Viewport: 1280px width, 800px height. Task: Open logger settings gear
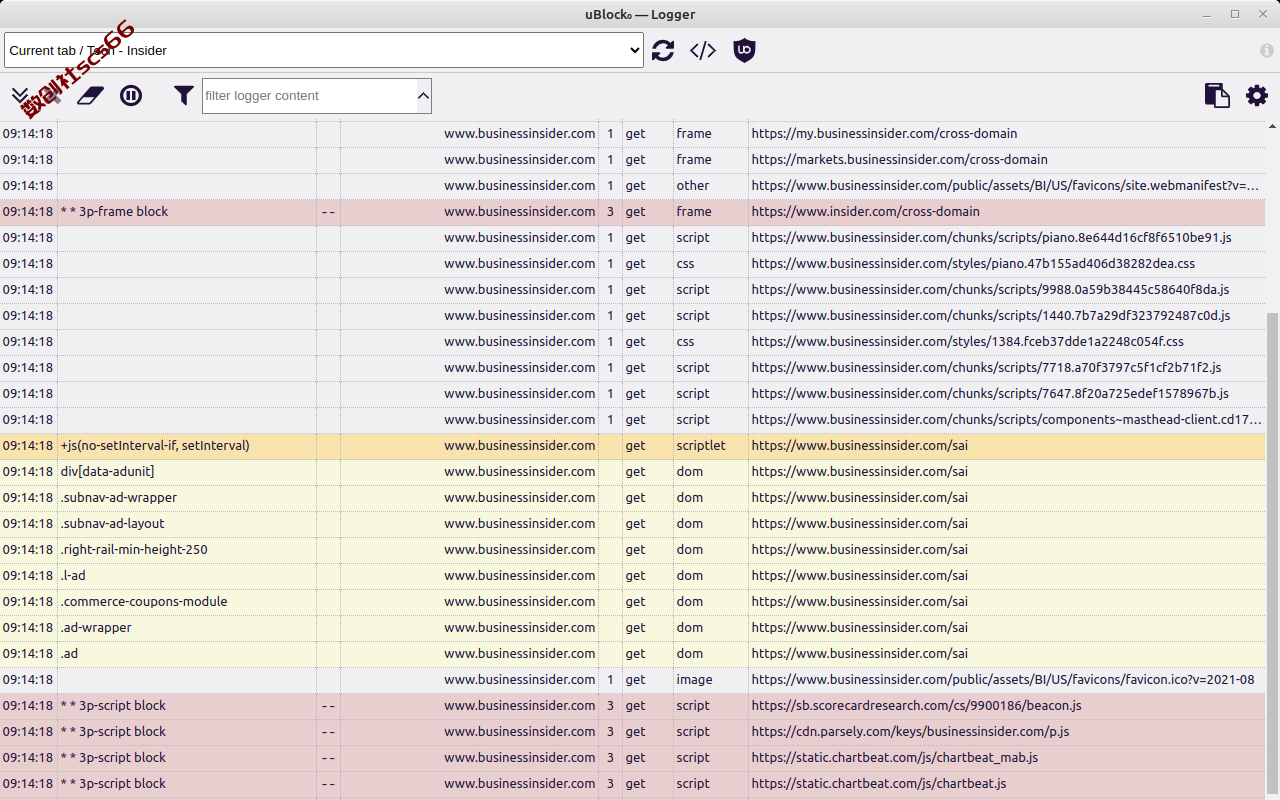[1257, 96]
